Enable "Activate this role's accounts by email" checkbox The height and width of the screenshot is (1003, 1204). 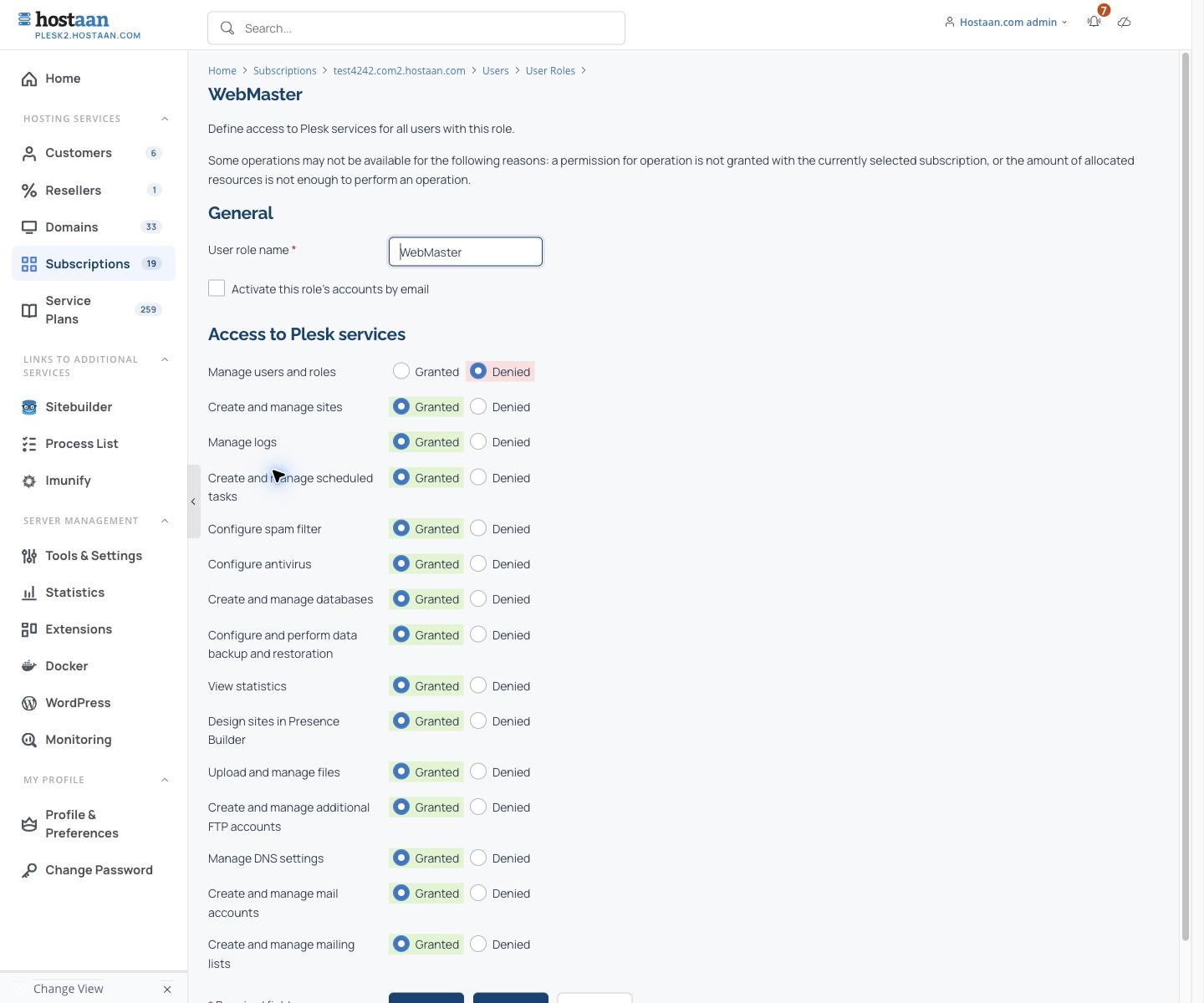coord(217,288)
